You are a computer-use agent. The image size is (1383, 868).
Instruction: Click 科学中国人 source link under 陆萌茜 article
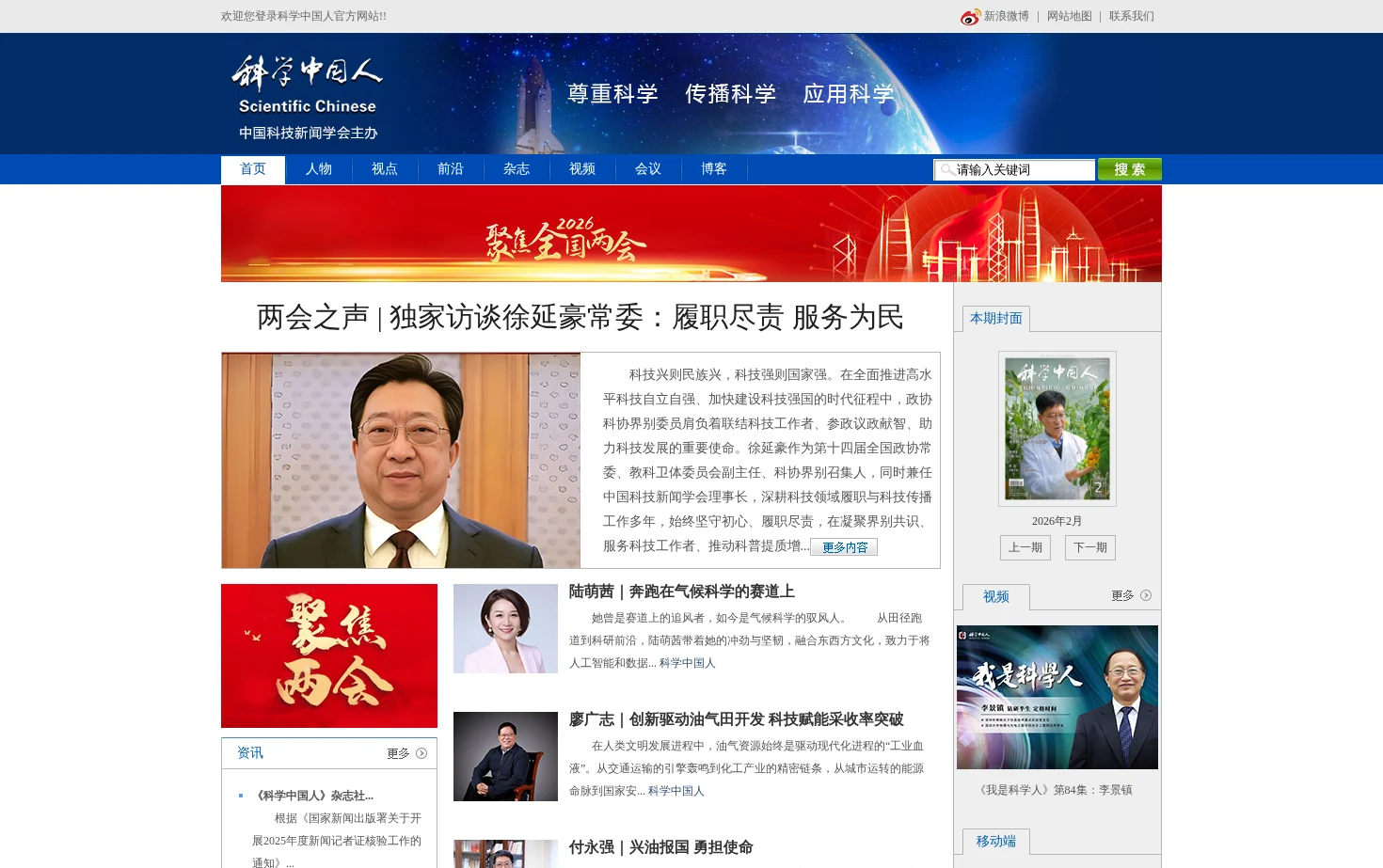click(x=688, y=663)
